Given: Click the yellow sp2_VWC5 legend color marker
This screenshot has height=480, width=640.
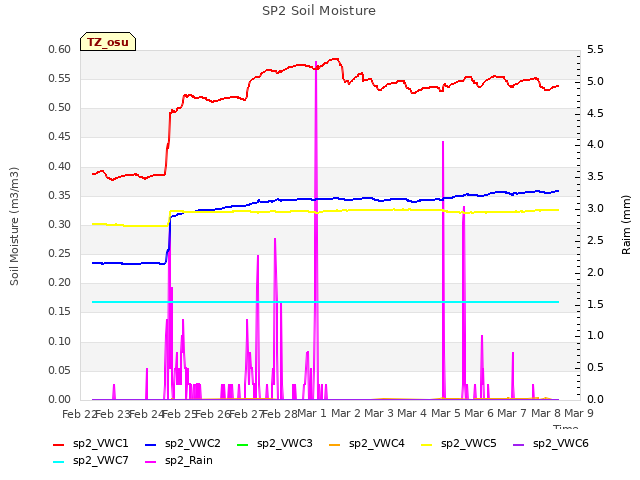Looking at the screenshot, I should click(x=427, y=444).
